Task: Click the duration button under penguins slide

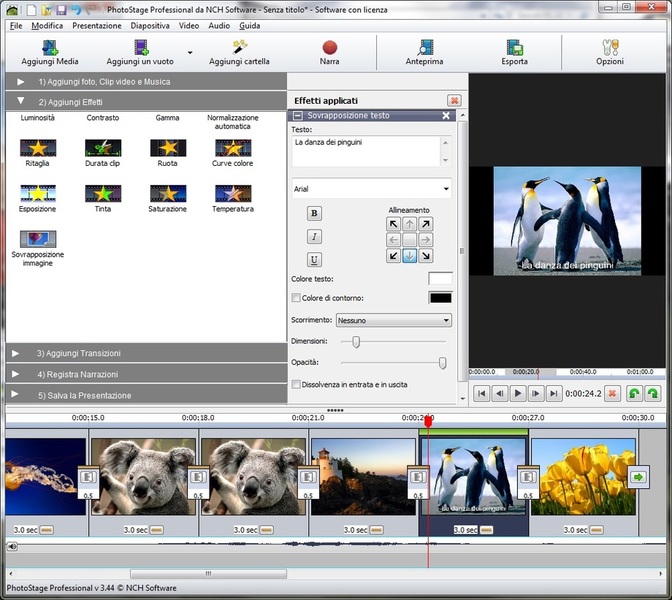Action: tap(486, 530)
